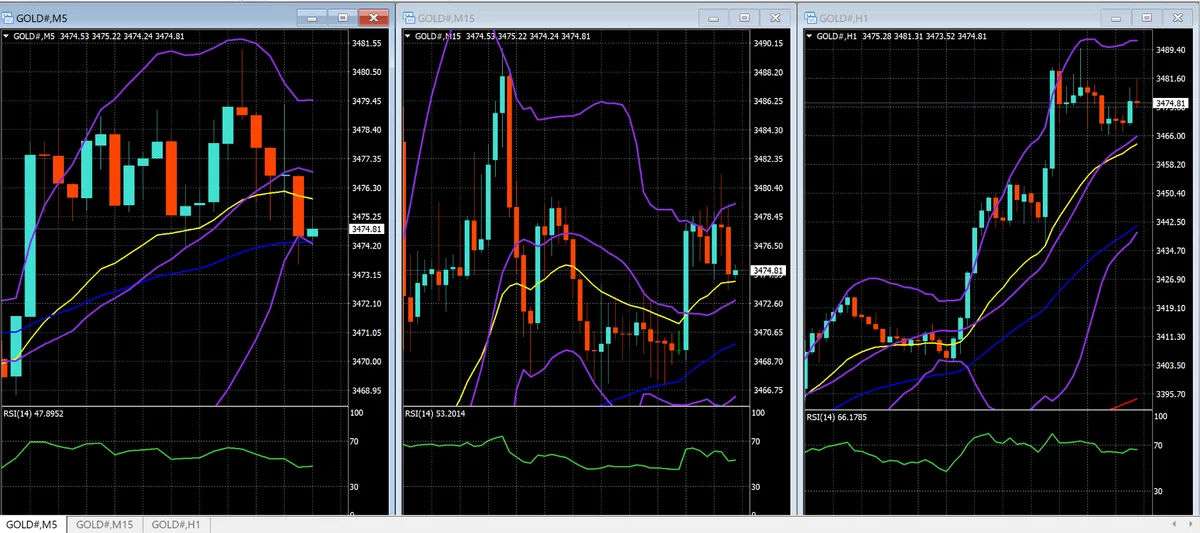Expand the triangle next to GOLD#,H1 chart label
The width and height of the screenshot is (1200, 533).
point(810,36)
